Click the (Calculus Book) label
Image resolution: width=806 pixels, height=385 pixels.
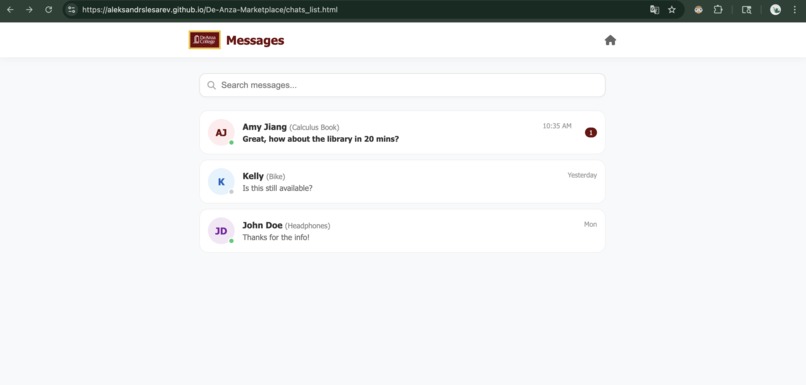[x=314, y=127]
